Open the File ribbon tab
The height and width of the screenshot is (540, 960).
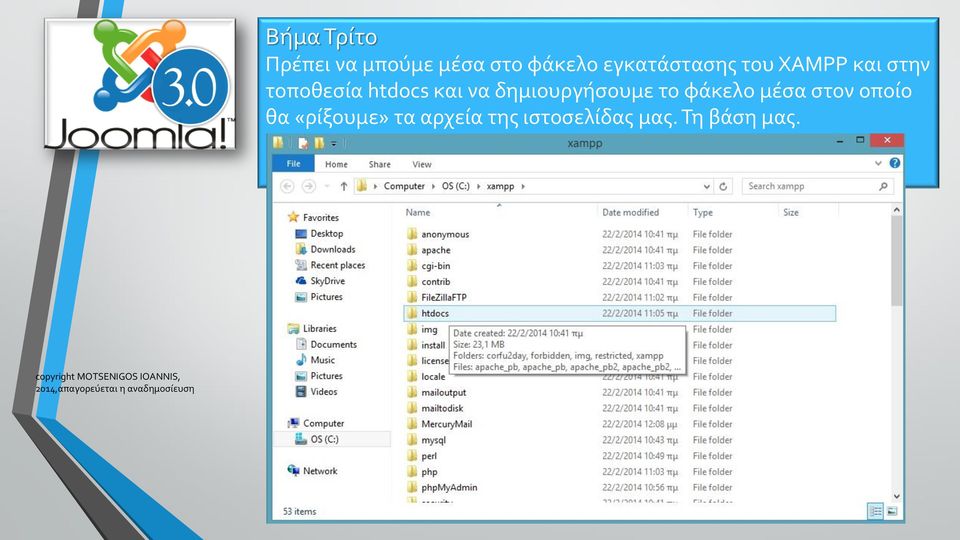pos(293,163)
